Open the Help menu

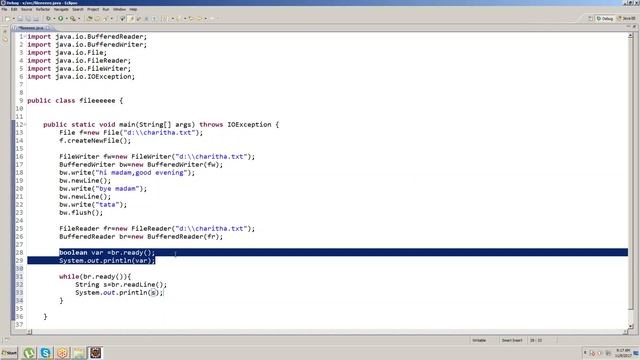133,9
